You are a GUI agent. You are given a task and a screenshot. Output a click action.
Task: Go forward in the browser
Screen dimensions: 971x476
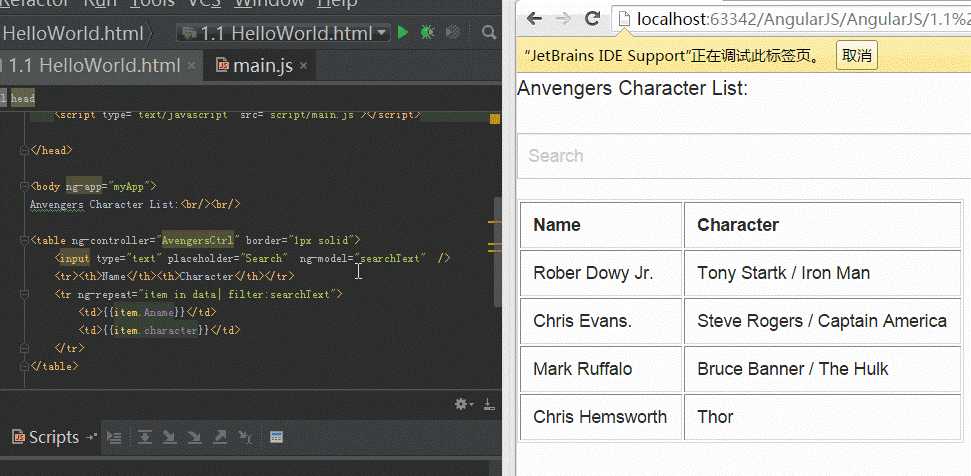click(564, 19)
